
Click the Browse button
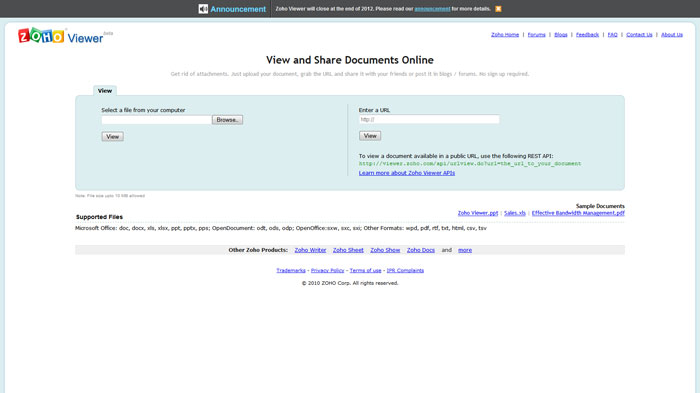(227, 120)
